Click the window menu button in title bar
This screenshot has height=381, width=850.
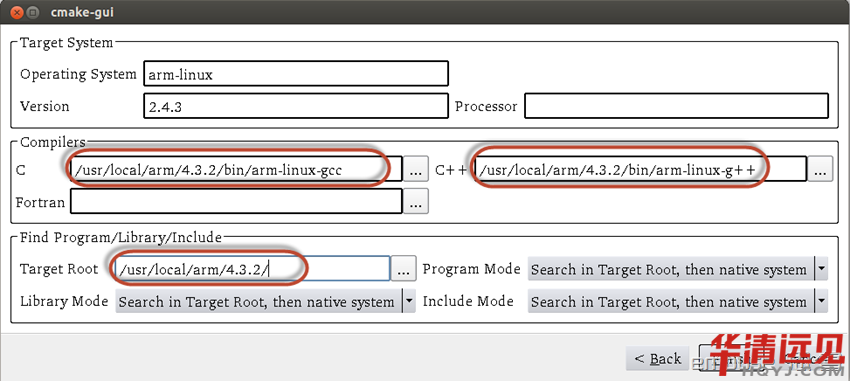tap(33, 11)
